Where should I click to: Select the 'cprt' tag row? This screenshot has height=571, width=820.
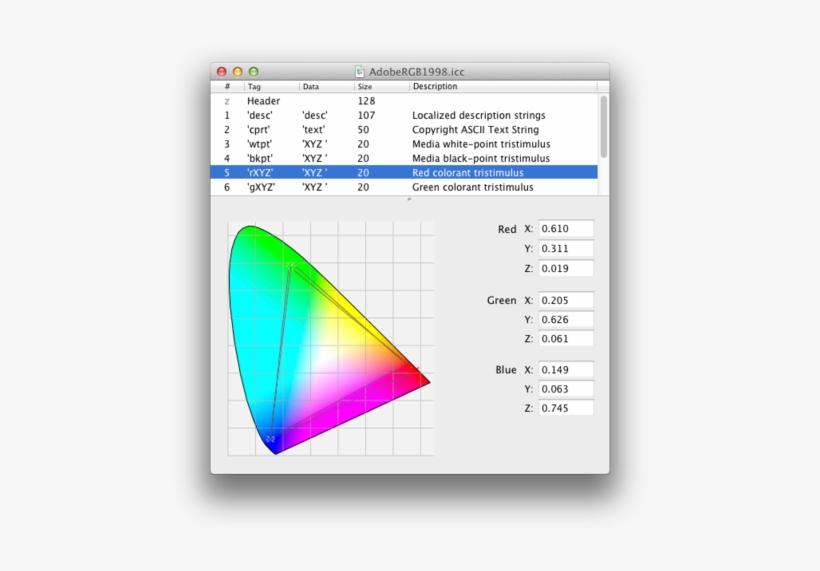pos(404,130)
